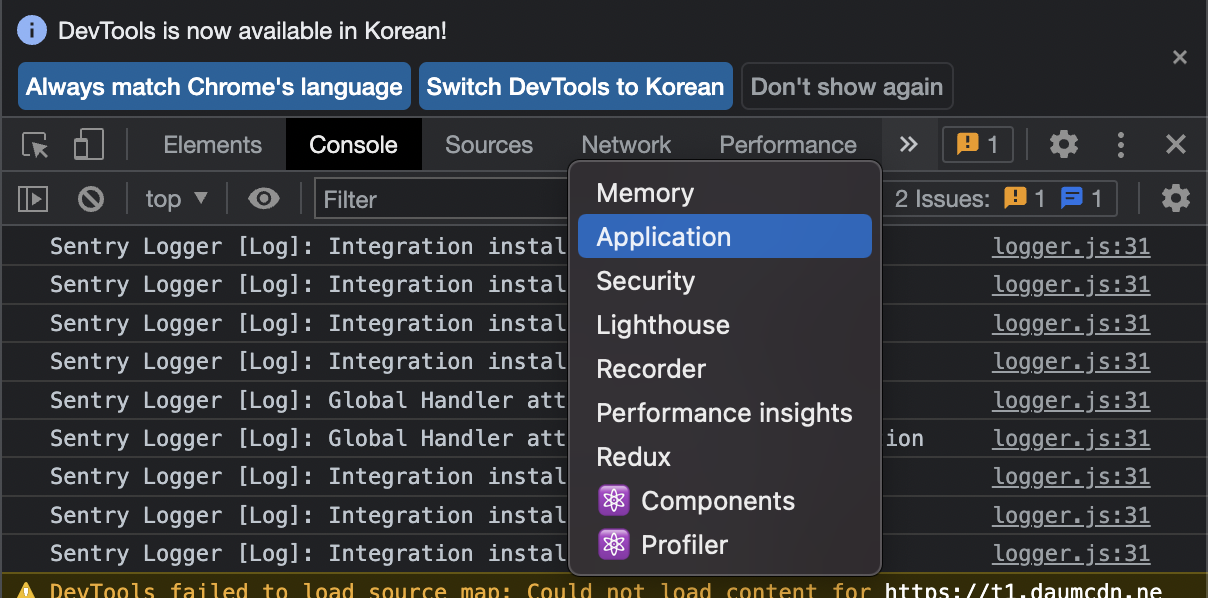This screenshot has height=598, width=1208.
Task: Open the top context dropdown
Action: (x=177, y=199)
